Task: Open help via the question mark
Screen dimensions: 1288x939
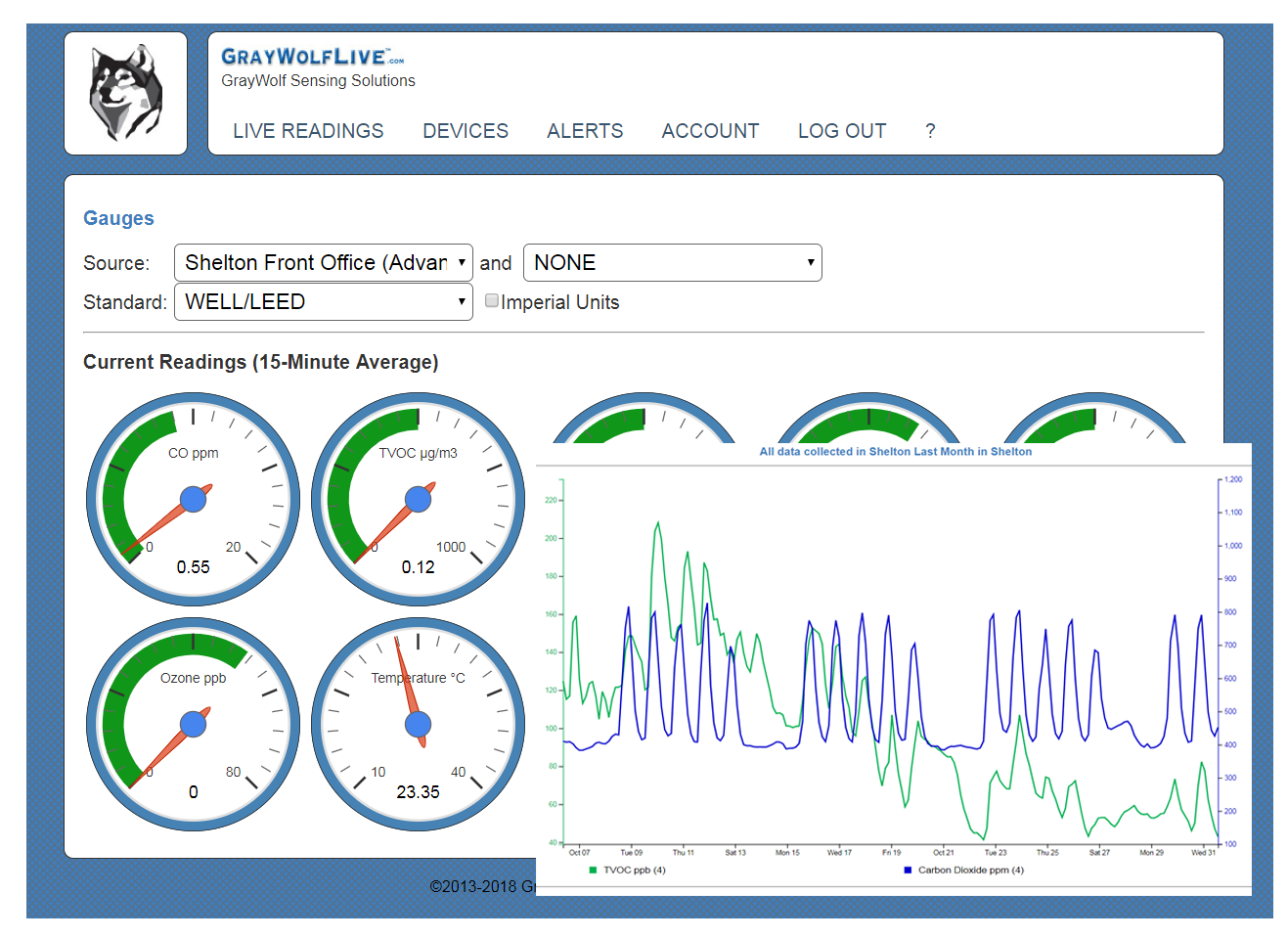Action: point(930,131)
